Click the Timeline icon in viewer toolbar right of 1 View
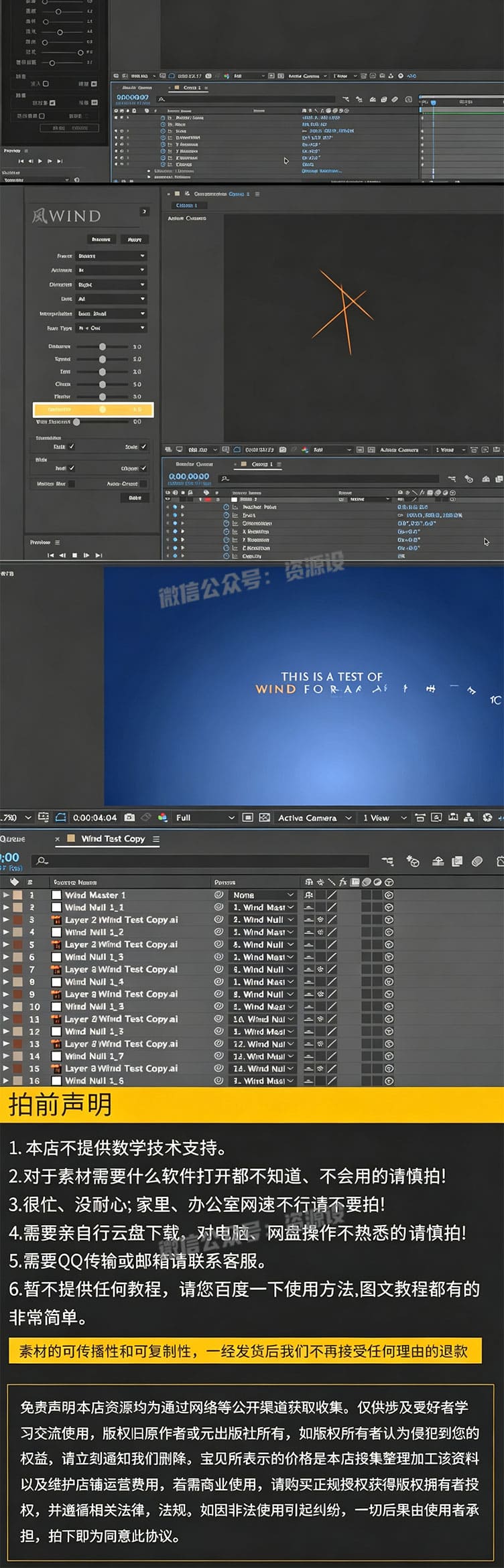The width and height of the screenshot is (504, 1568). click(x=452, y=817)
